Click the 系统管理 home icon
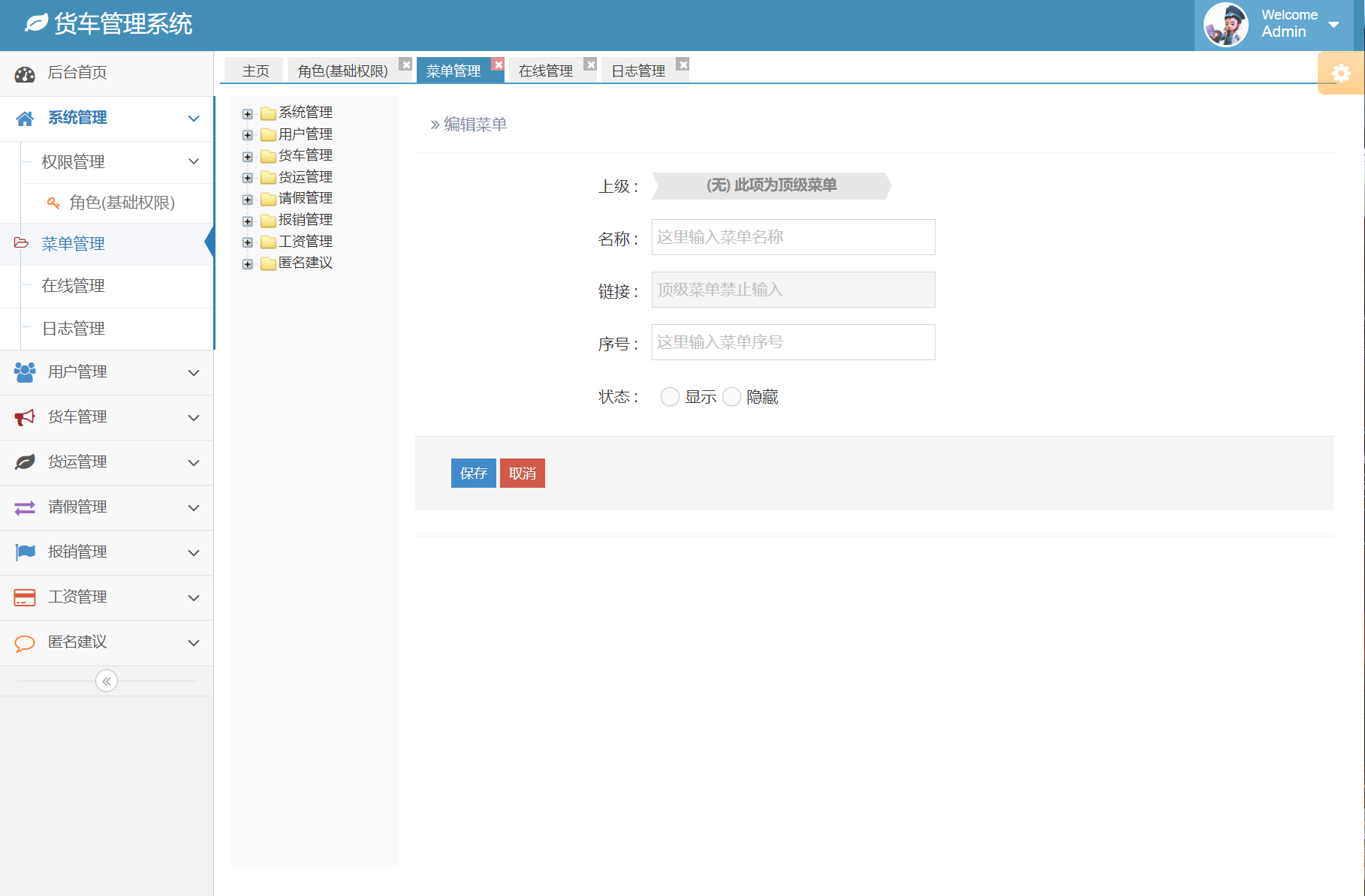Image resolution: width=1365 pixels, height=896 pixels. (26, 118)
